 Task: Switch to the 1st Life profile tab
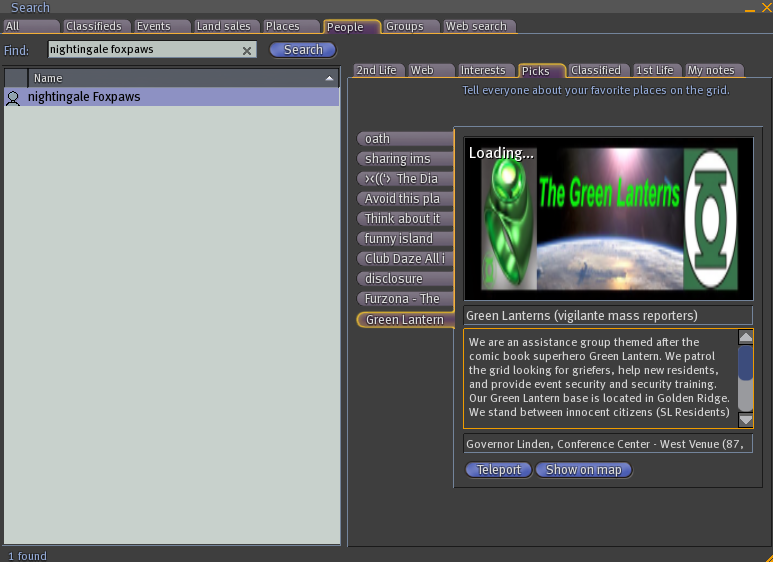(657, 70)
